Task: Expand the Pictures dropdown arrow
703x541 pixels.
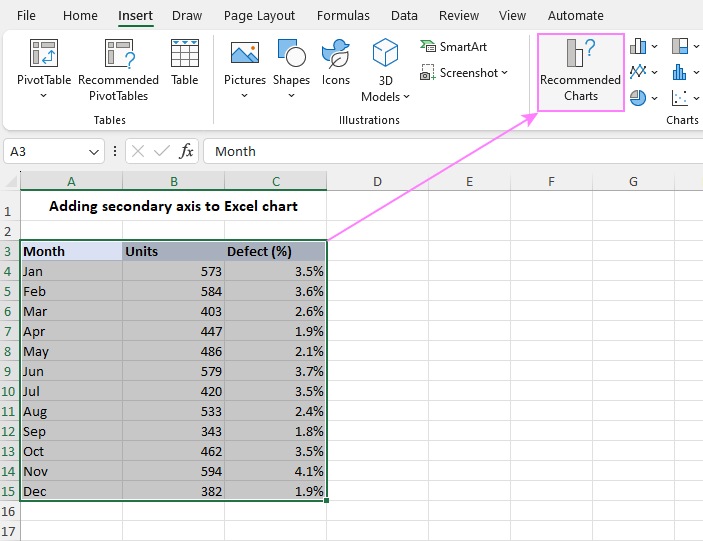Action: [x=244, y=95]
